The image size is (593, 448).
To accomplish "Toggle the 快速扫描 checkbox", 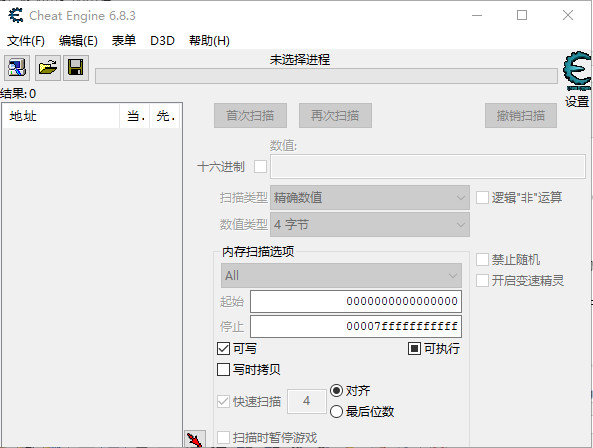I will click(x=224, y=401).
